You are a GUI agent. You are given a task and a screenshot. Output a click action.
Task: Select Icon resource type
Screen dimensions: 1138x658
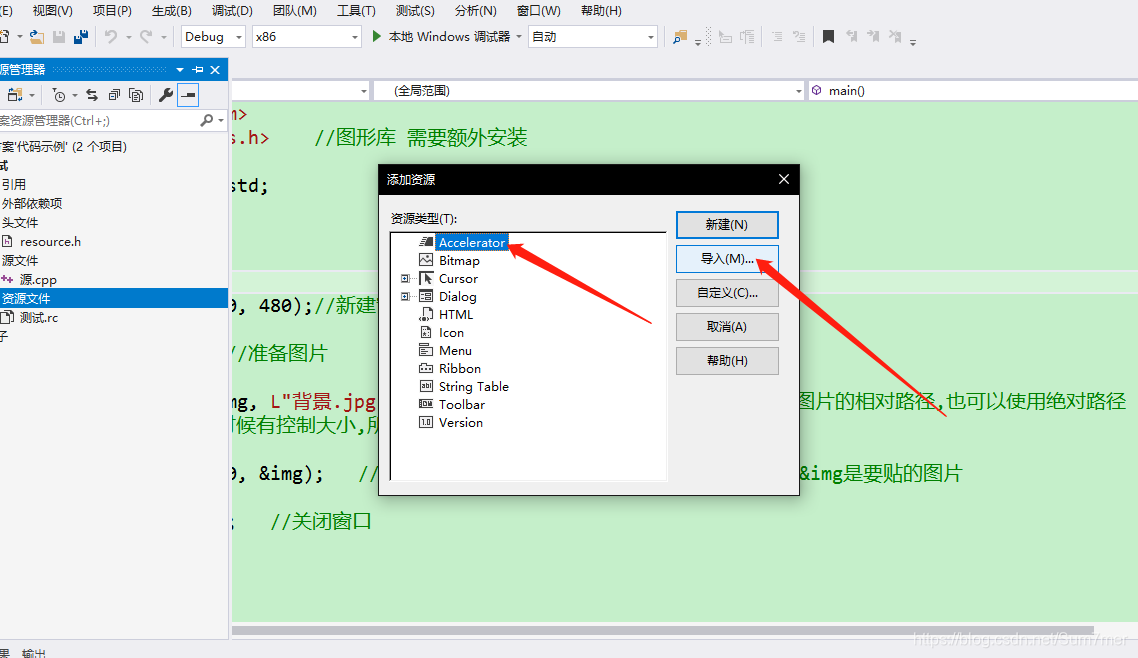(451, 332)
